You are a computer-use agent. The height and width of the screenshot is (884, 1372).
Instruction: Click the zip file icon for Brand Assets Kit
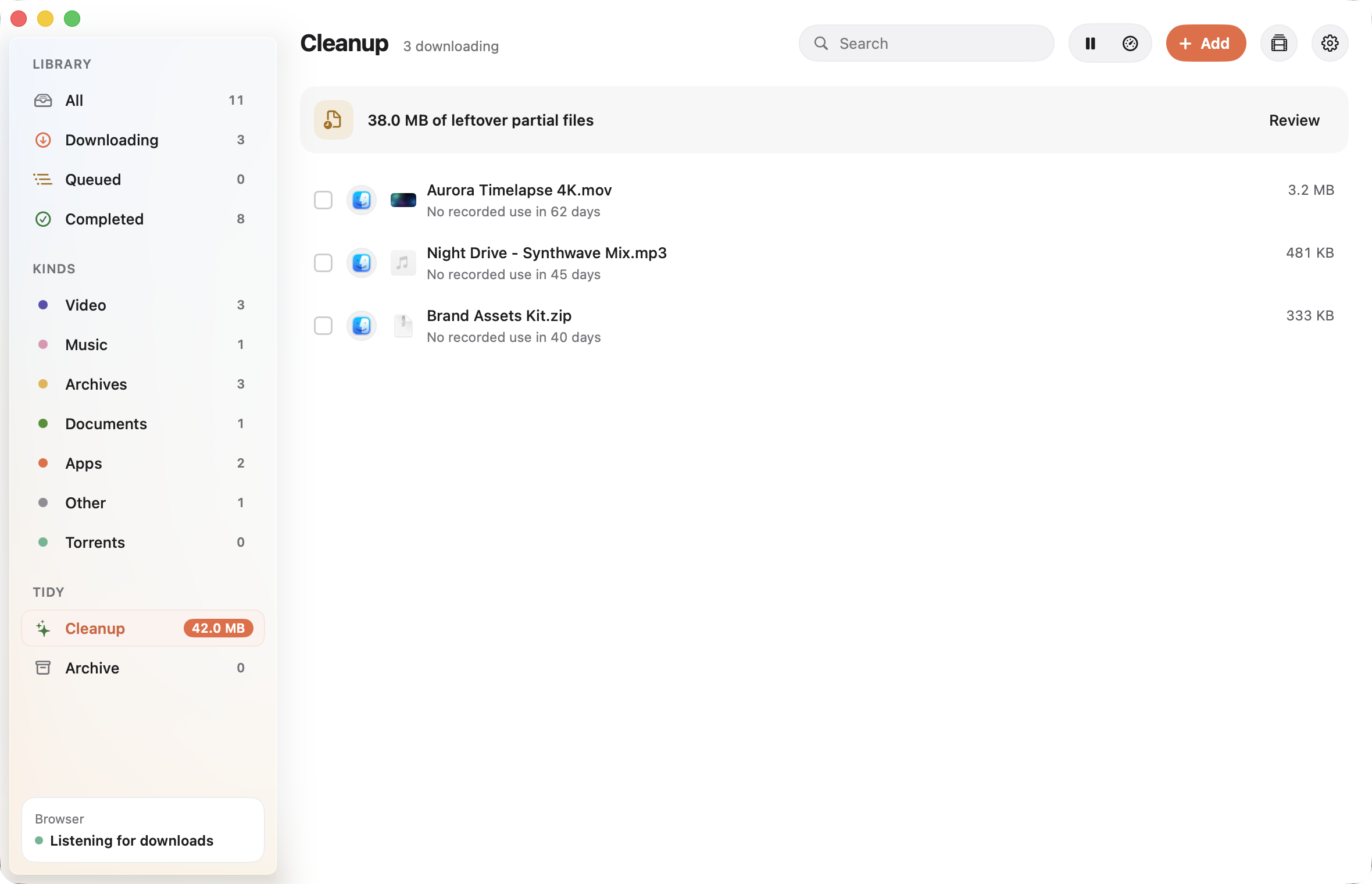403,326
